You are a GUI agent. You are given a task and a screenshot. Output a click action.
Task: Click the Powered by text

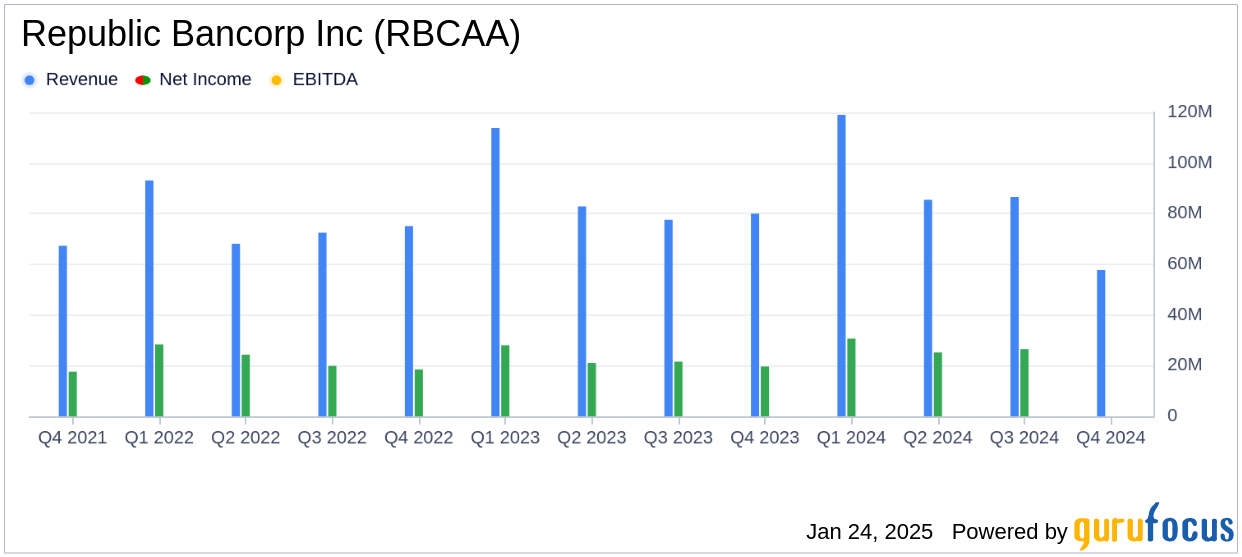click(1010, 532)
